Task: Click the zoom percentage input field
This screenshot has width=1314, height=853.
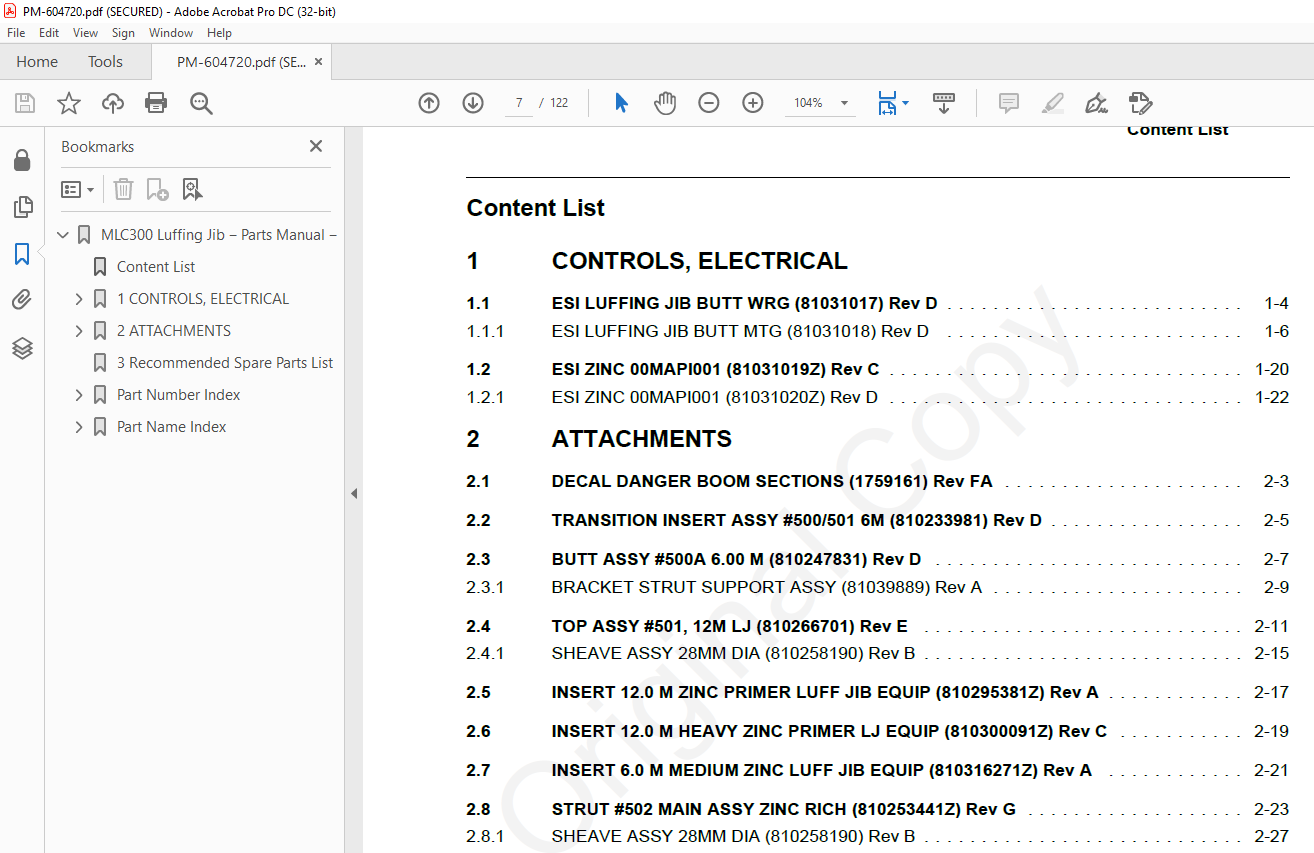Action: tap(808, 103)
